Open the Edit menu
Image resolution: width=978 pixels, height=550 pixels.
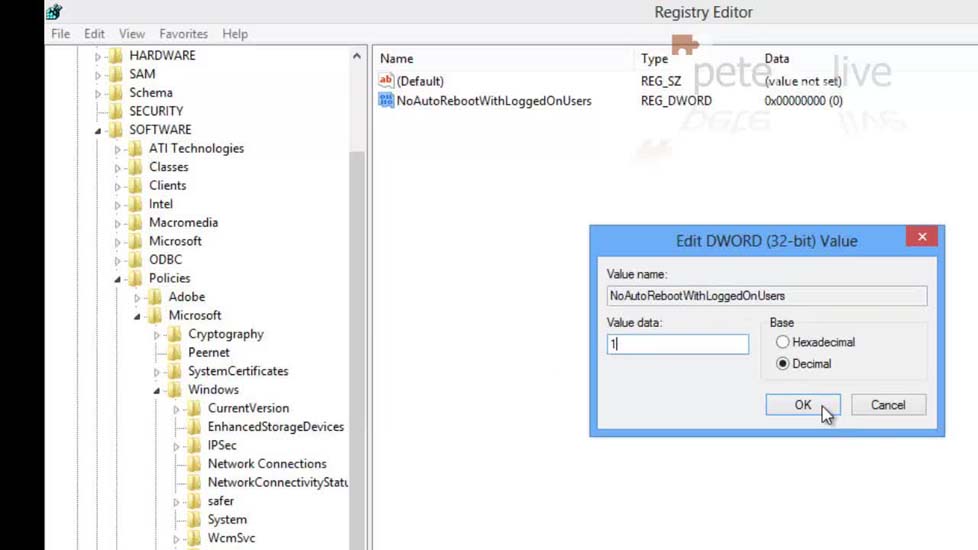pos(94,34)
